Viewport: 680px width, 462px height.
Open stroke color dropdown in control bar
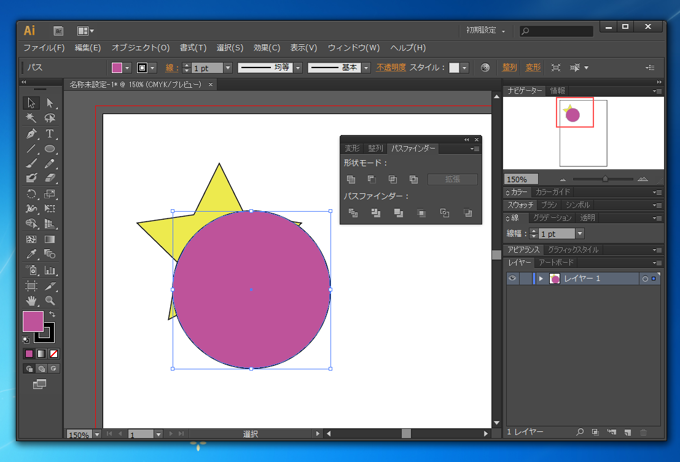pyautogui.click(x=152, y=68)
